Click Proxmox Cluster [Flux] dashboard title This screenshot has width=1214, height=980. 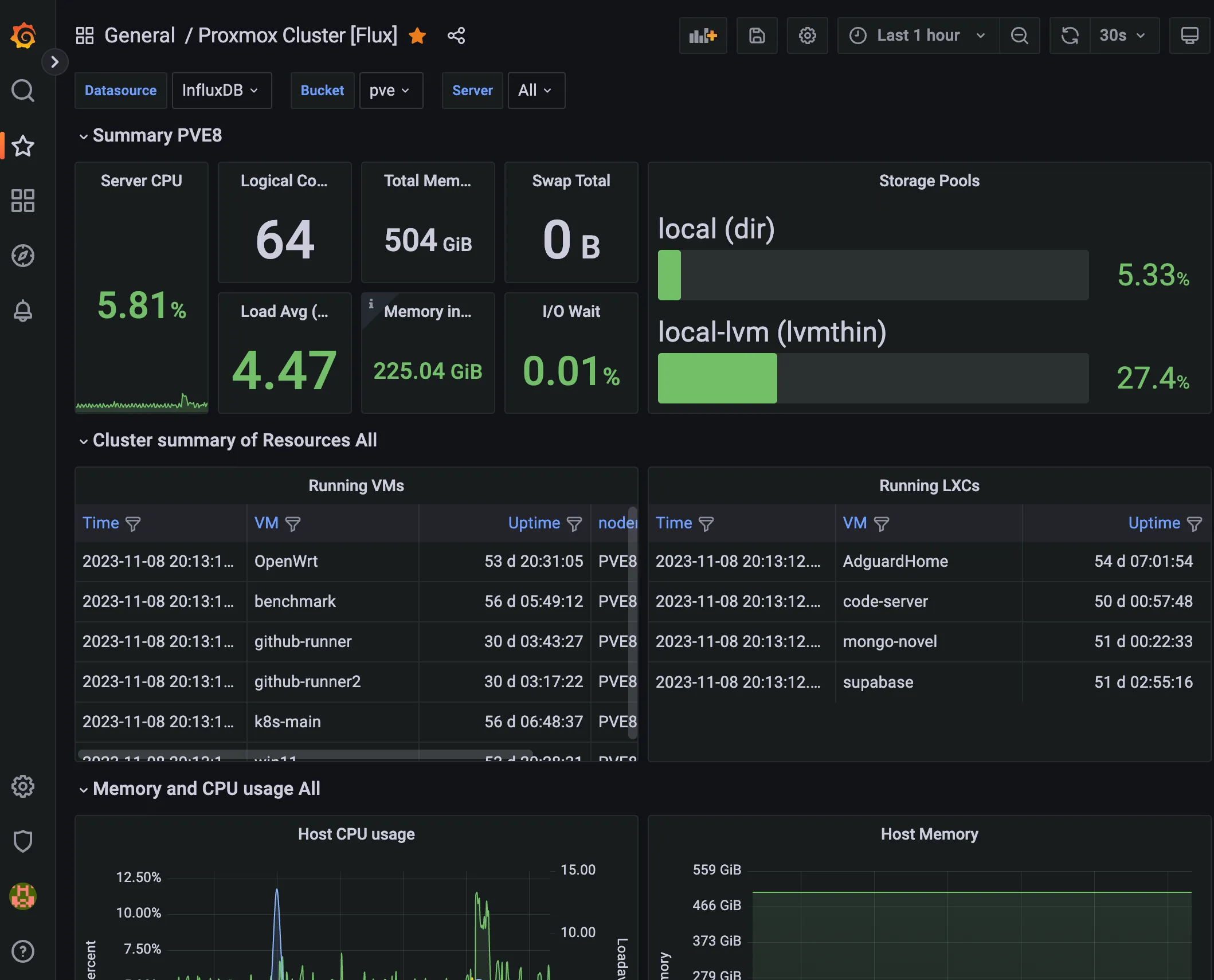297,36
